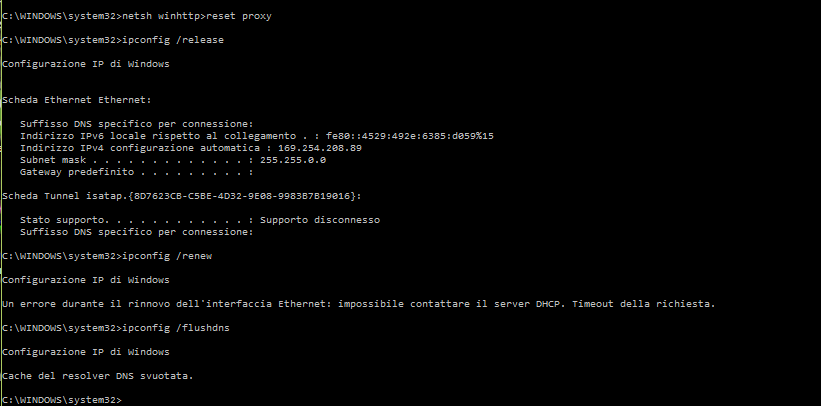Viewport: 821px width, 406px height.
Task: Click the 'Indirizzo IPv4 configurazione automatica' label
Action: click(140, 148)
